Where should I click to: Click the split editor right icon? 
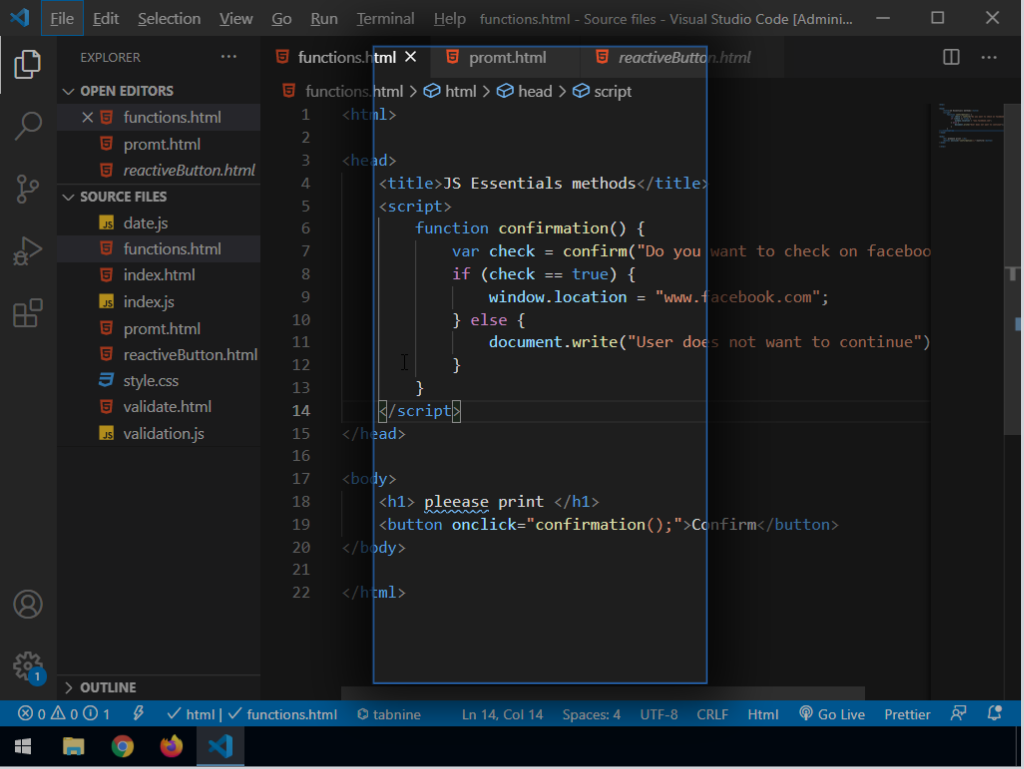click(x=951, y=58)
